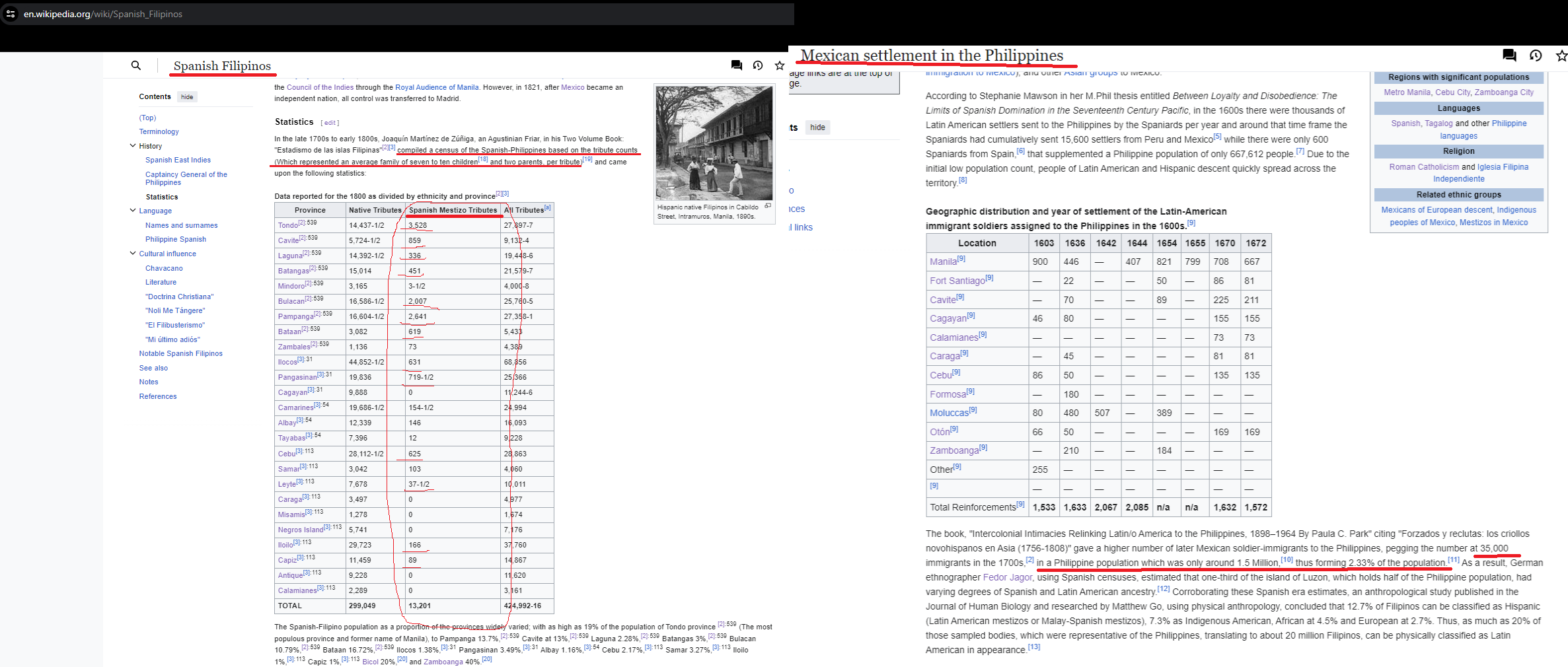1568x667 pixels.
Task: Collapse the History section in Contents
Action: [133, 146]
